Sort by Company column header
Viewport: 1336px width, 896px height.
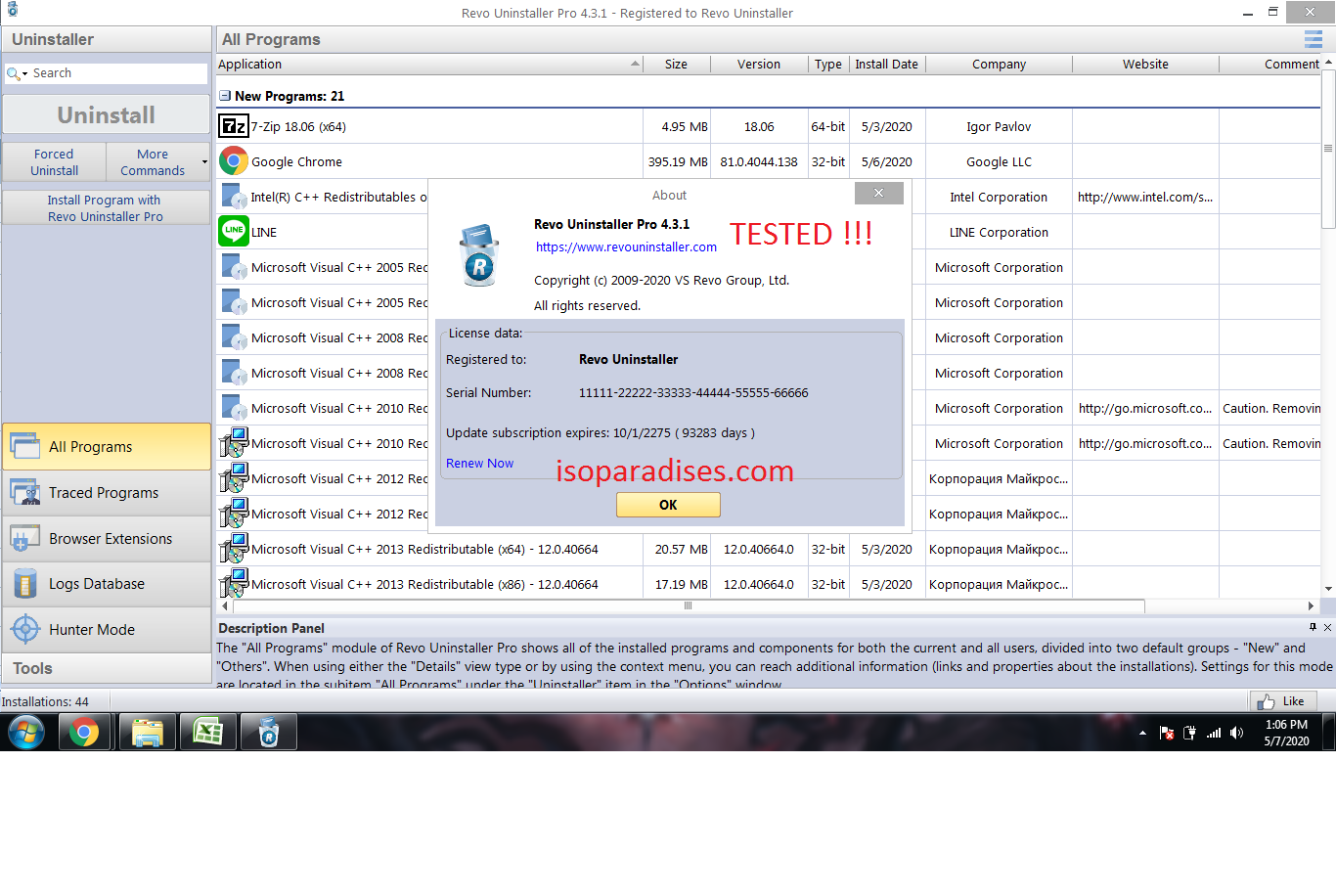(x=999, y=64)
